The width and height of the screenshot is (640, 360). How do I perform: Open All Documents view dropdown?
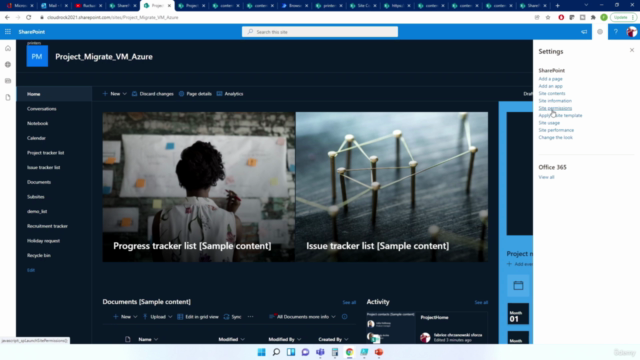pyautogui.click(x=302, y=317)
